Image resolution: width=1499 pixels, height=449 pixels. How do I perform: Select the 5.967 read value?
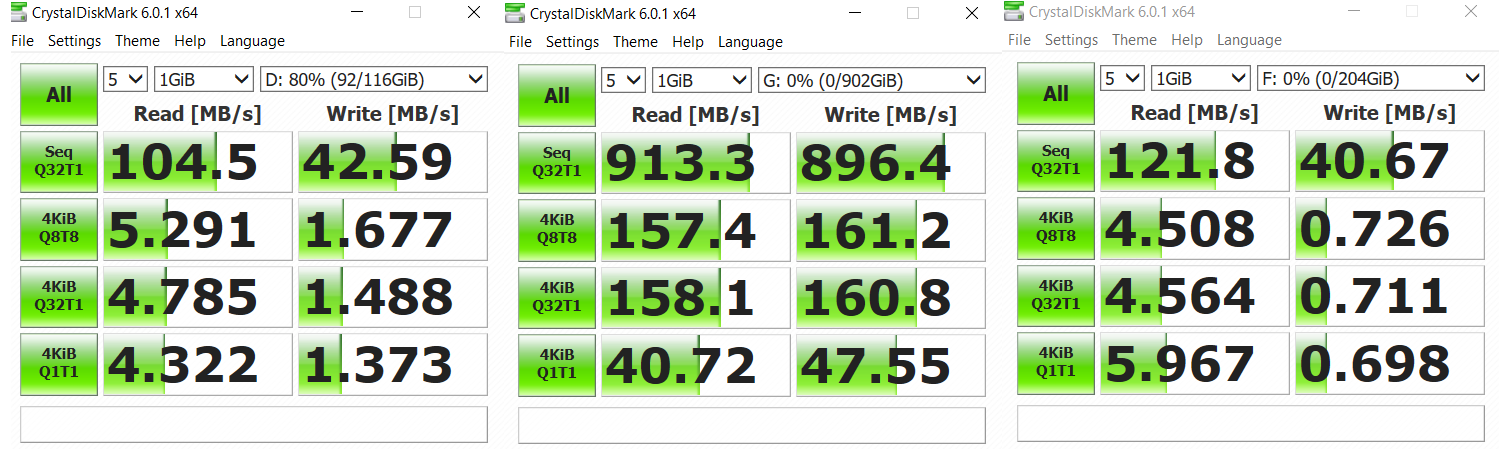(1195, 363)
